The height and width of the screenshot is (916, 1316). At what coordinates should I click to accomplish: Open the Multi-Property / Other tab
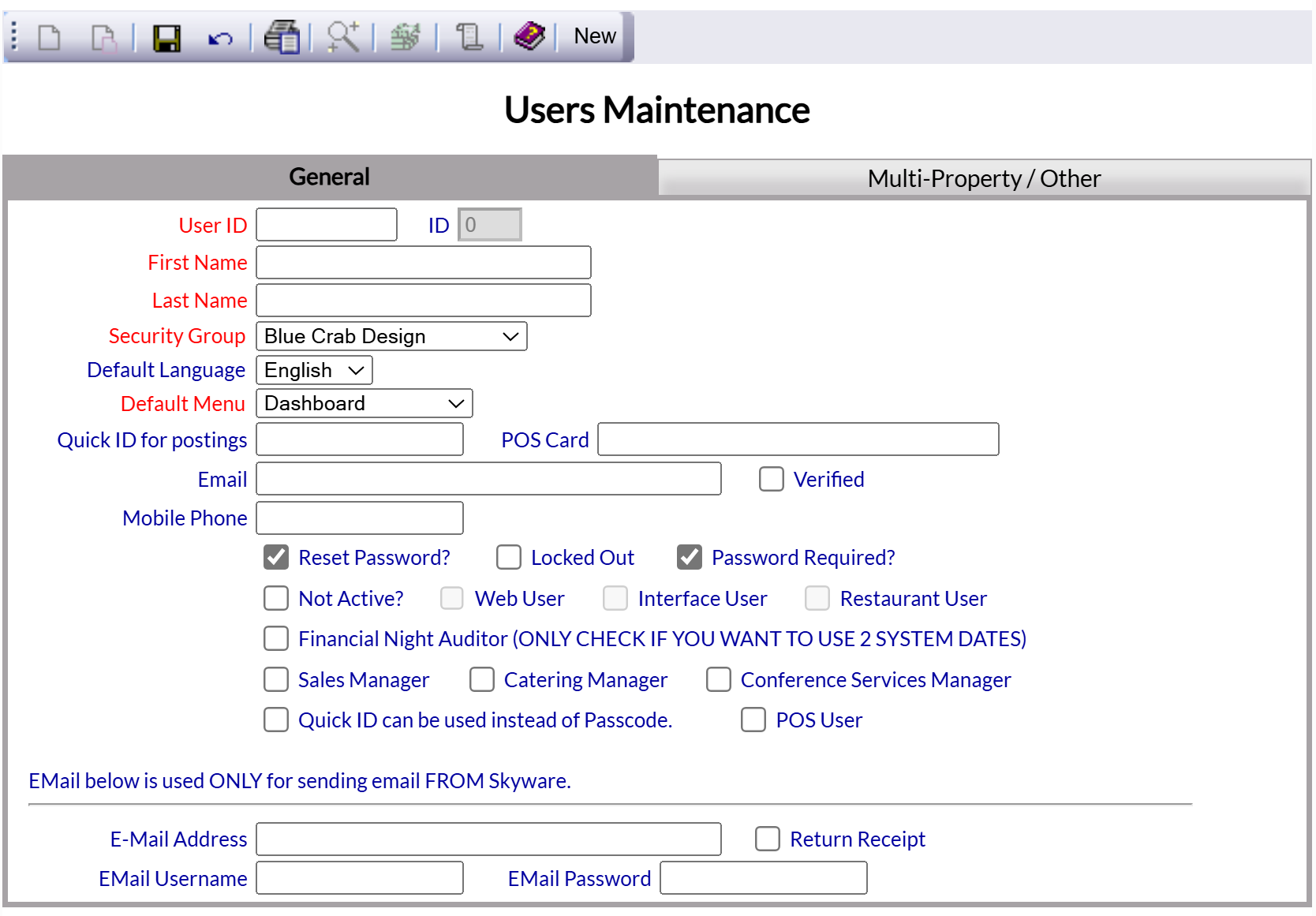984,178
